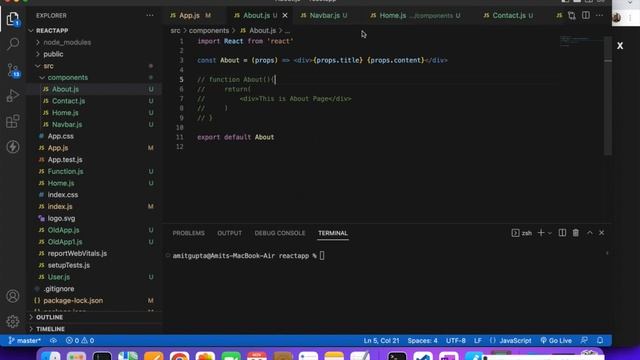Switch to the TERMINAL panel tab
The image size is (640, 360).
click(333, 233)
